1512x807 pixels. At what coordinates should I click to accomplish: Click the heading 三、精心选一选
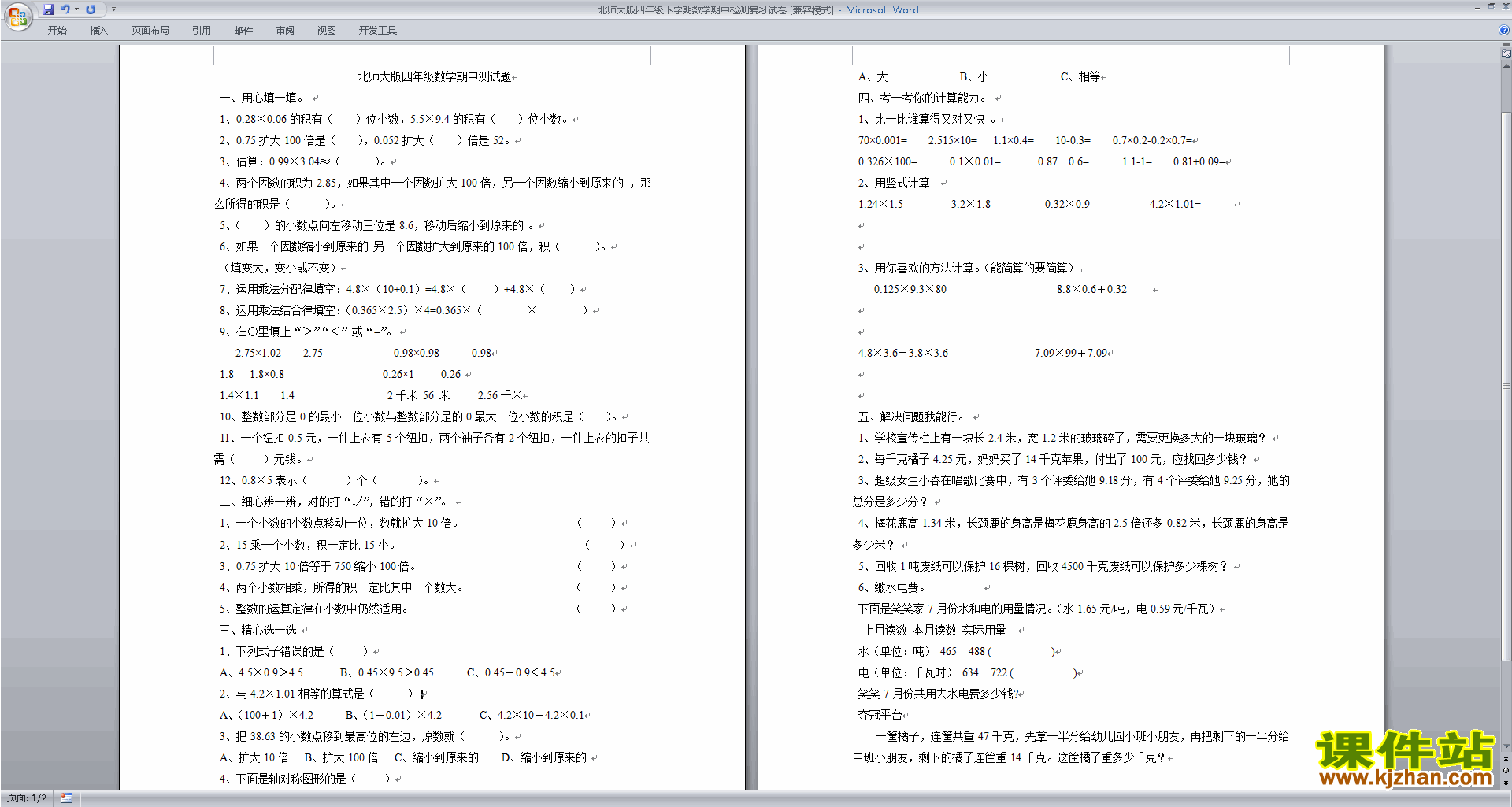pyautogui.click(x=258, y=630)
